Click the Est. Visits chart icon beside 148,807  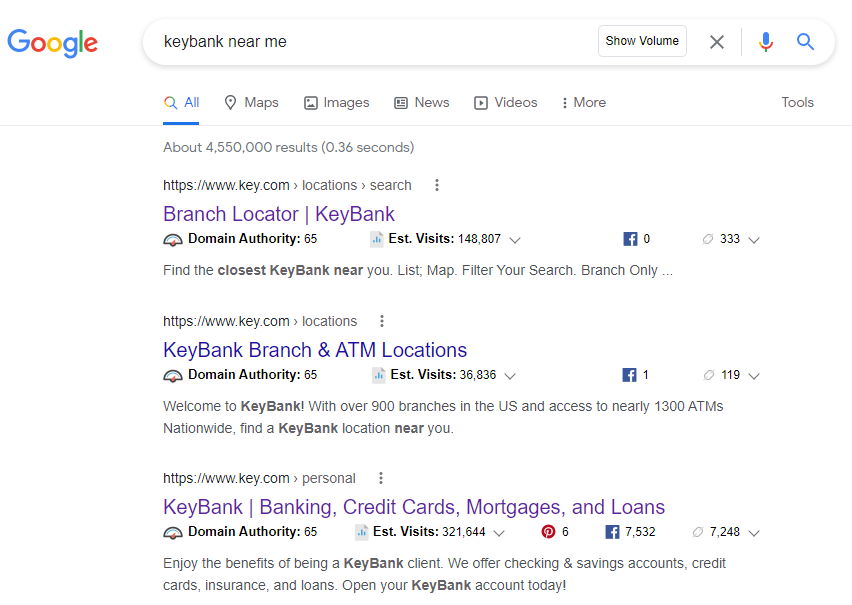[x=377, y=239]
